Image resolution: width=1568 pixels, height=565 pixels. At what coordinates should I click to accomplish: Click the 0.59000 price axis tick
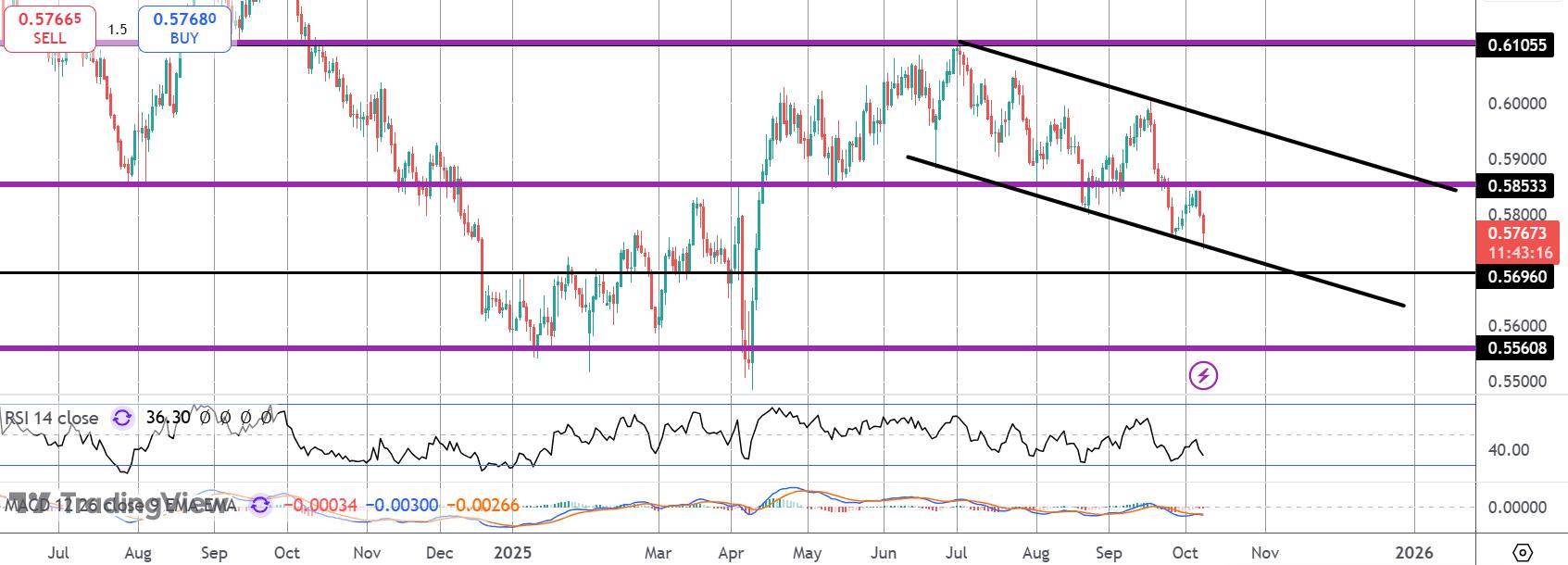(1517, 159)
